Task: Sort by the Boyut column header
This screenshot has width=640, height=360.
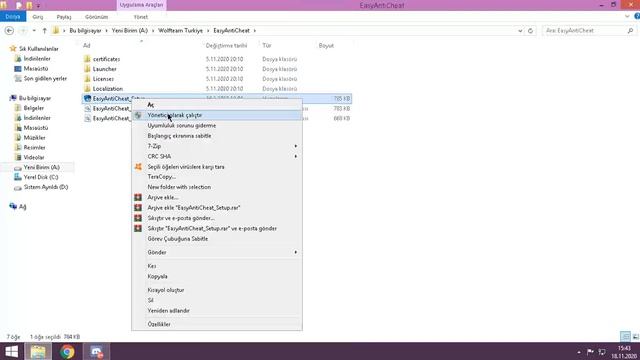Action: (x=326, y=46)
